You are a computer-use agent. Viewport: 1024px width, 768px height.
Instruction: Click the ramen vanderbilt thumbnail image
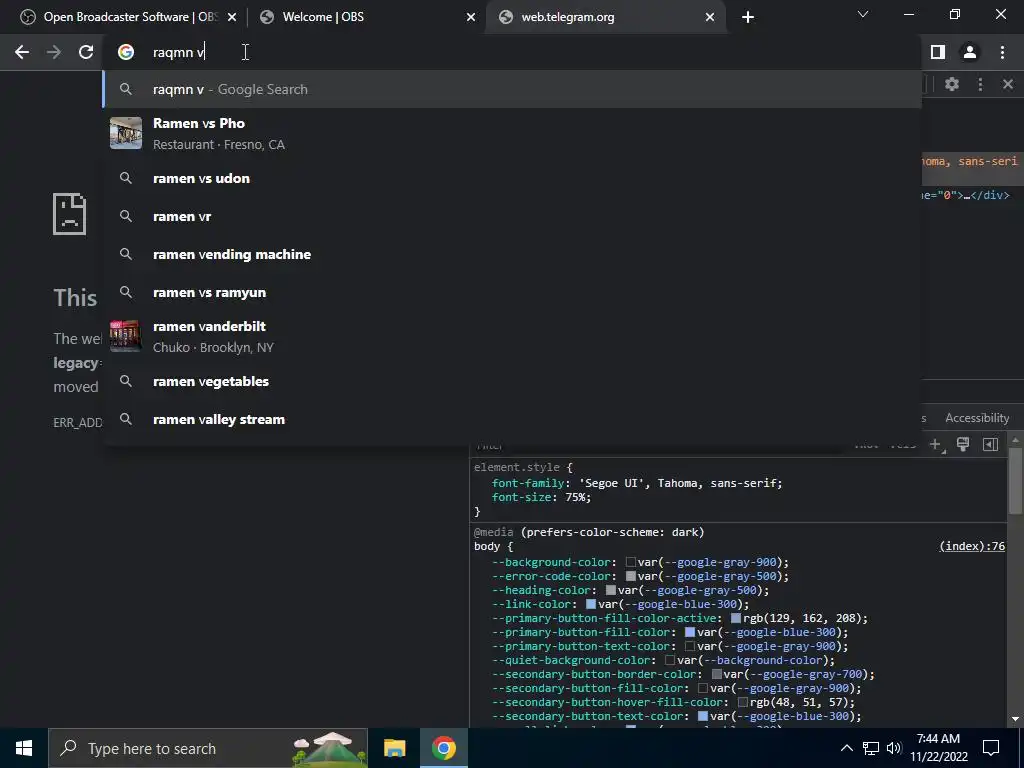point(126,336)
